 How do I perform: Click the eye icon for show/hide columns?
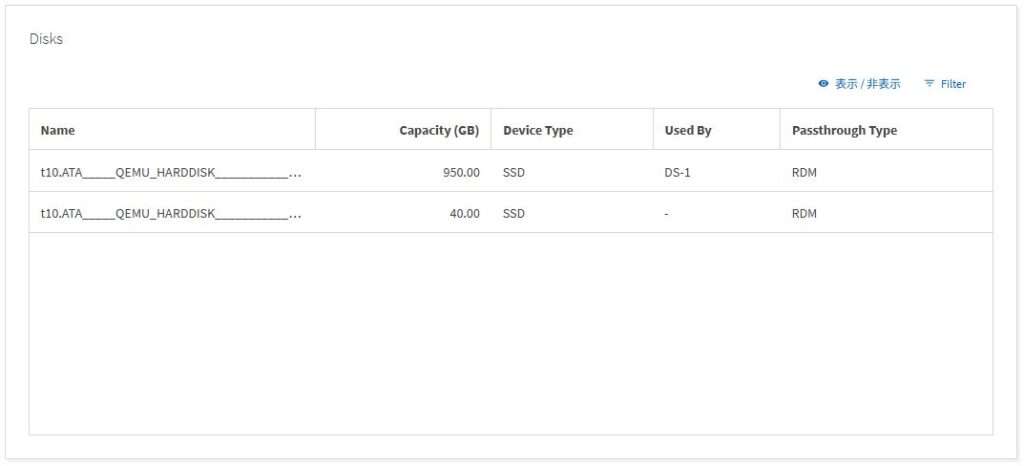(x=824, y=84)
